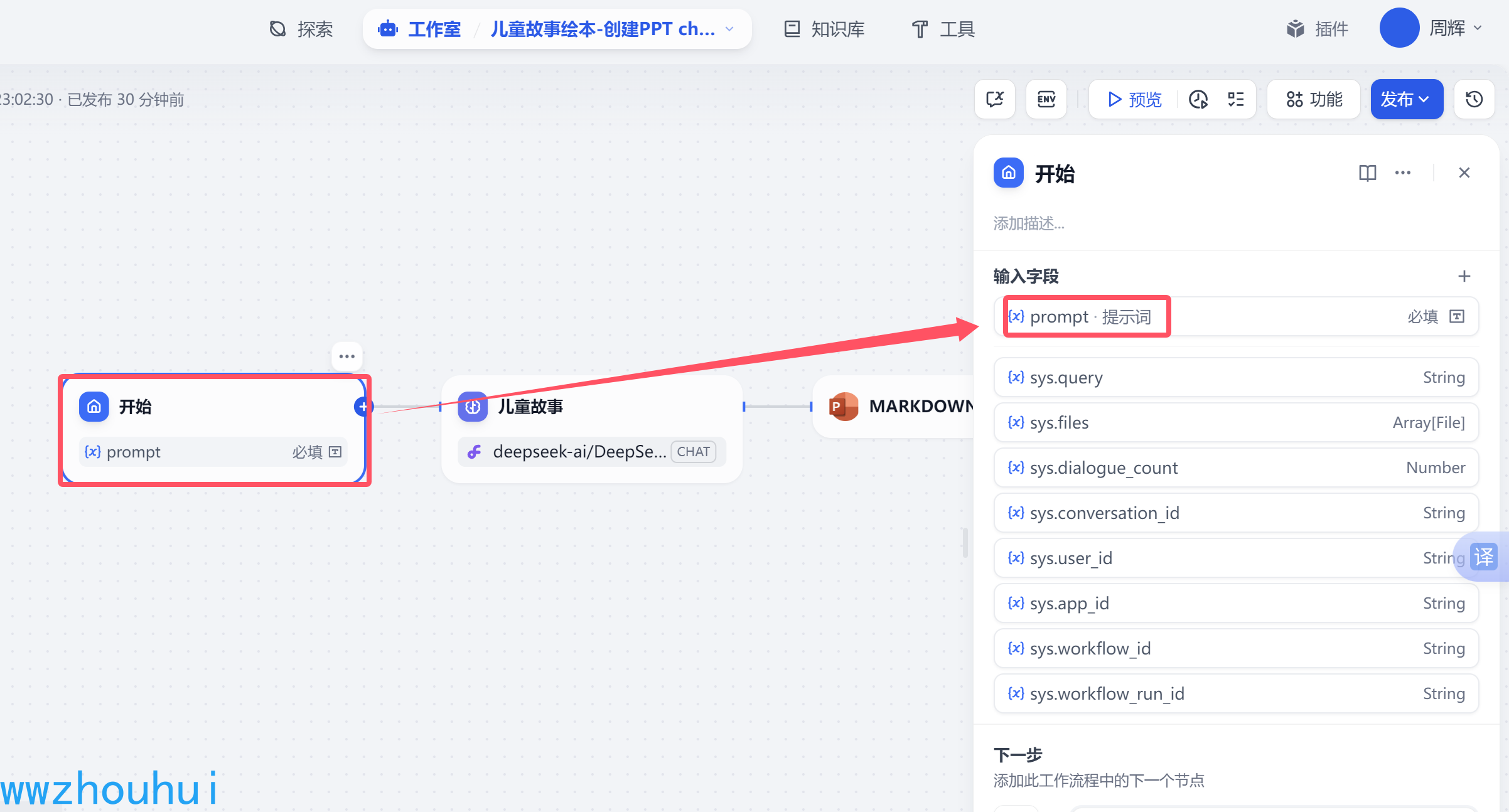Open the help book icon in 开始 panel
1509x812 pixels.
point(1367,173)
